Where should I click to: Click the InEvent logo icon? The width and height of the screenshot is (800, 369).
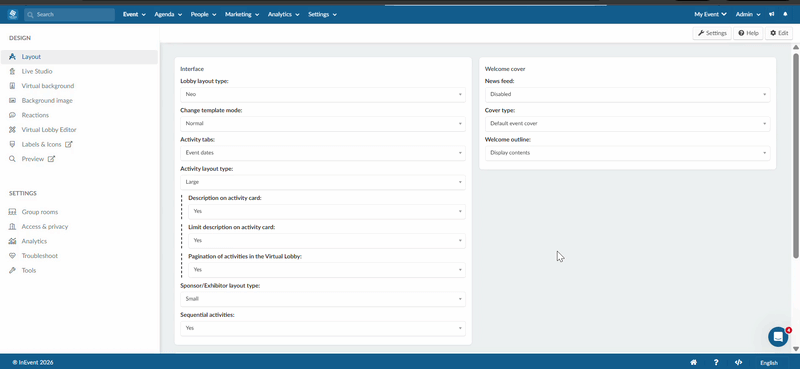coord(12,14)
